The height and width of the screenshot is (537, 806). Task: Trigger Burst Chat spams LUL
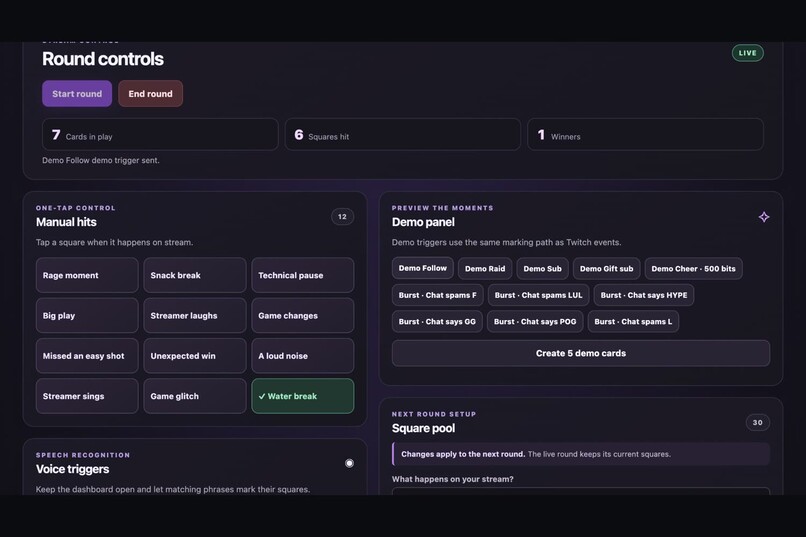(x=538, y=295)
